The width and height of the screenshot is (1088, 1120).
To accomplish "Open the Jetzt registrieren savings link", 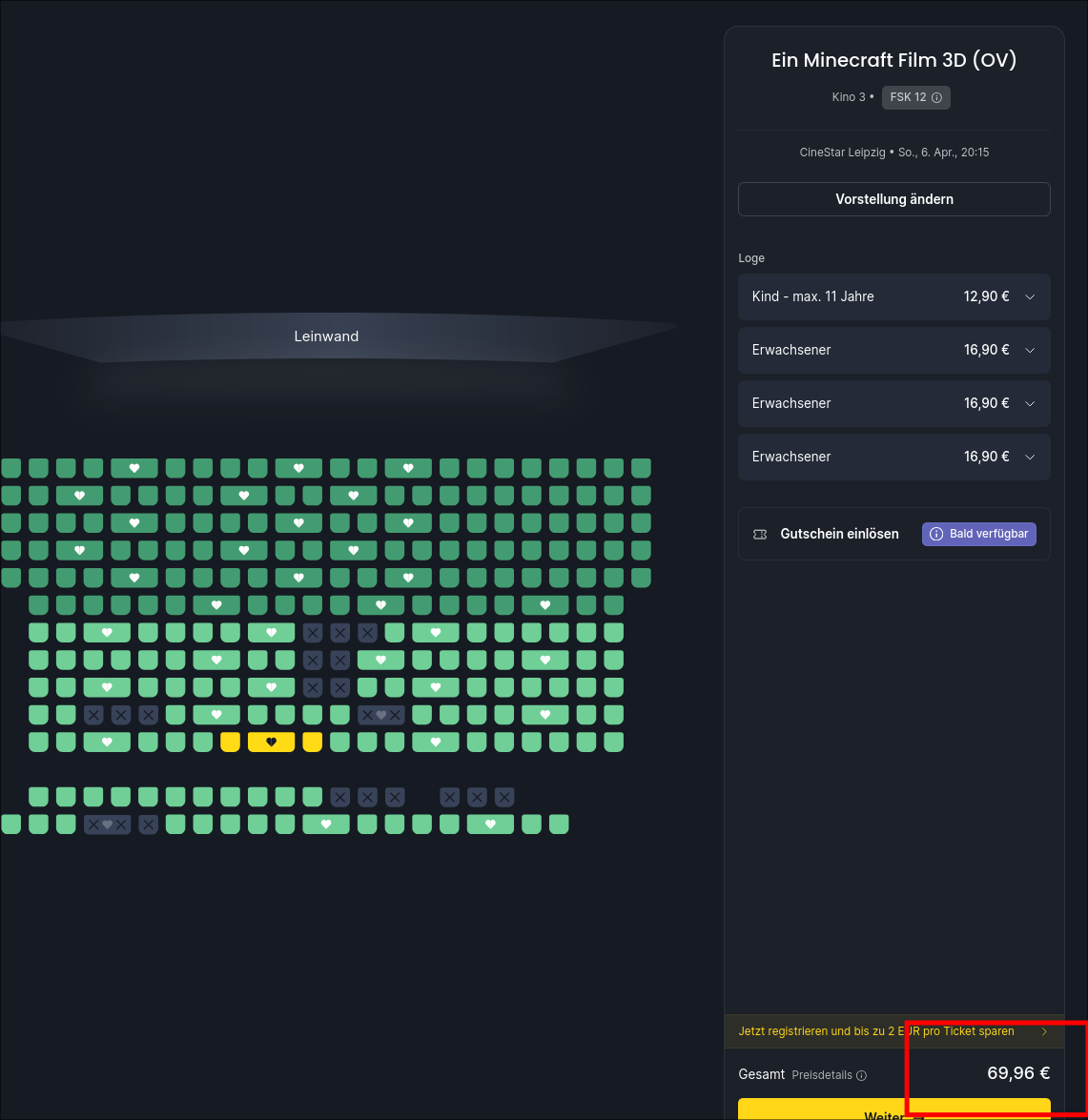I will 875,1031.
